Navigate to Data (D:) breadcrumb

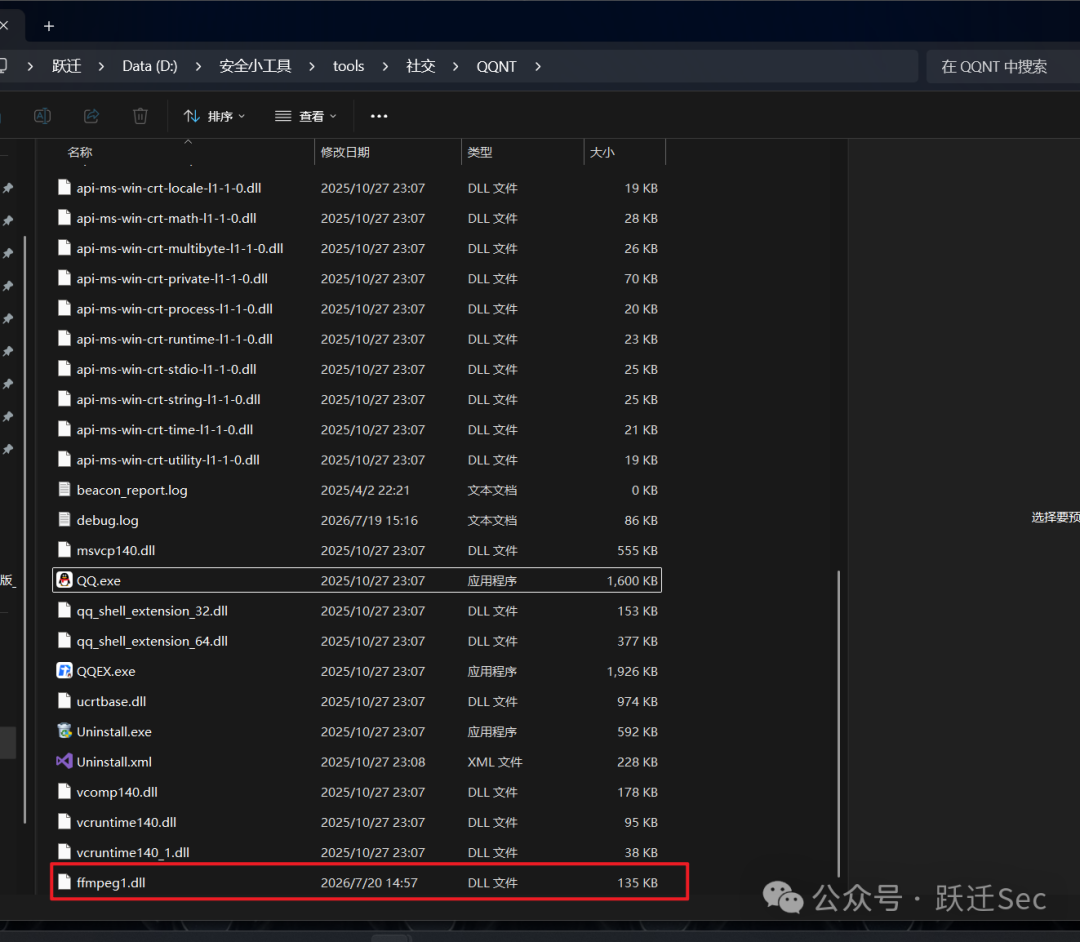[x=149, y=66]
